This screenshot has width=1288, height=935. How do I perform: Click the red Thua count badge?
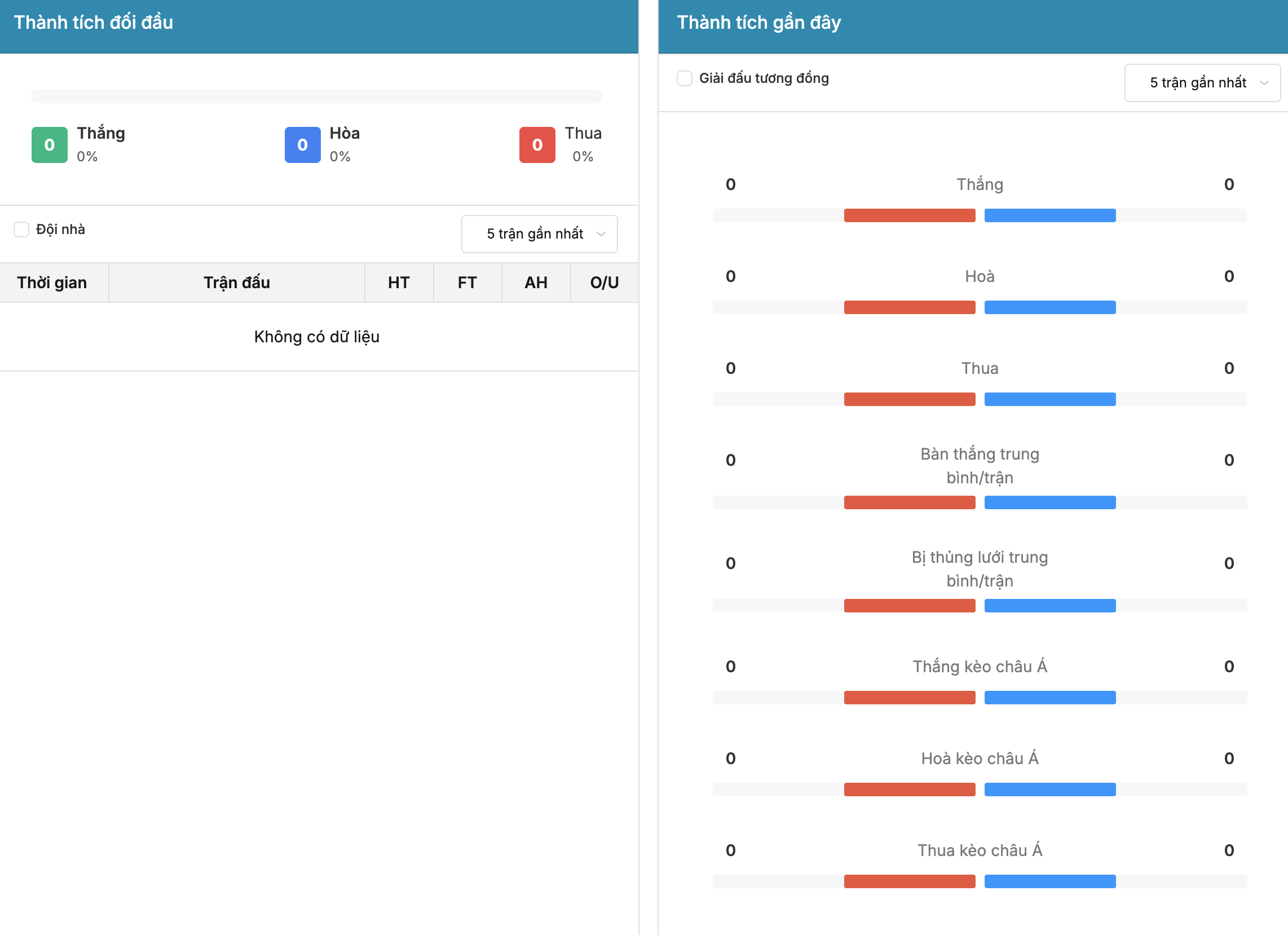(537, 145)
